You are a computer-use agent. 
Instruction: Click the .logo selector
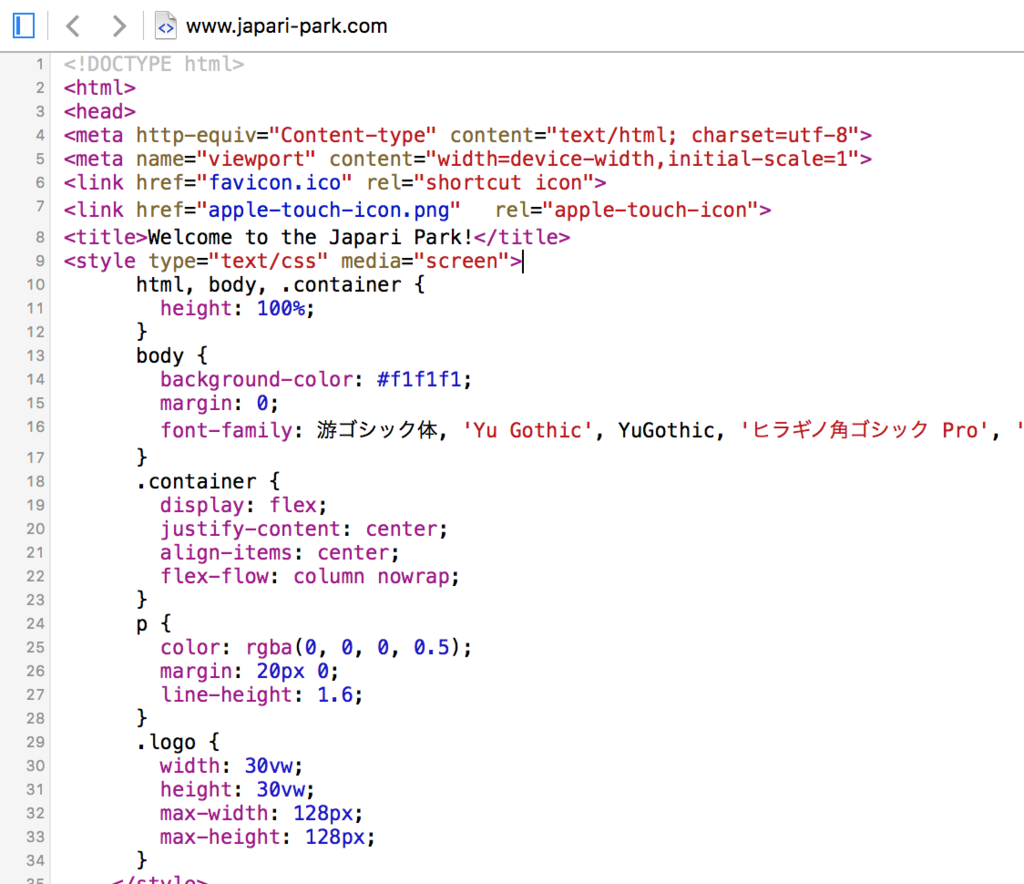(x=166, y=742)
